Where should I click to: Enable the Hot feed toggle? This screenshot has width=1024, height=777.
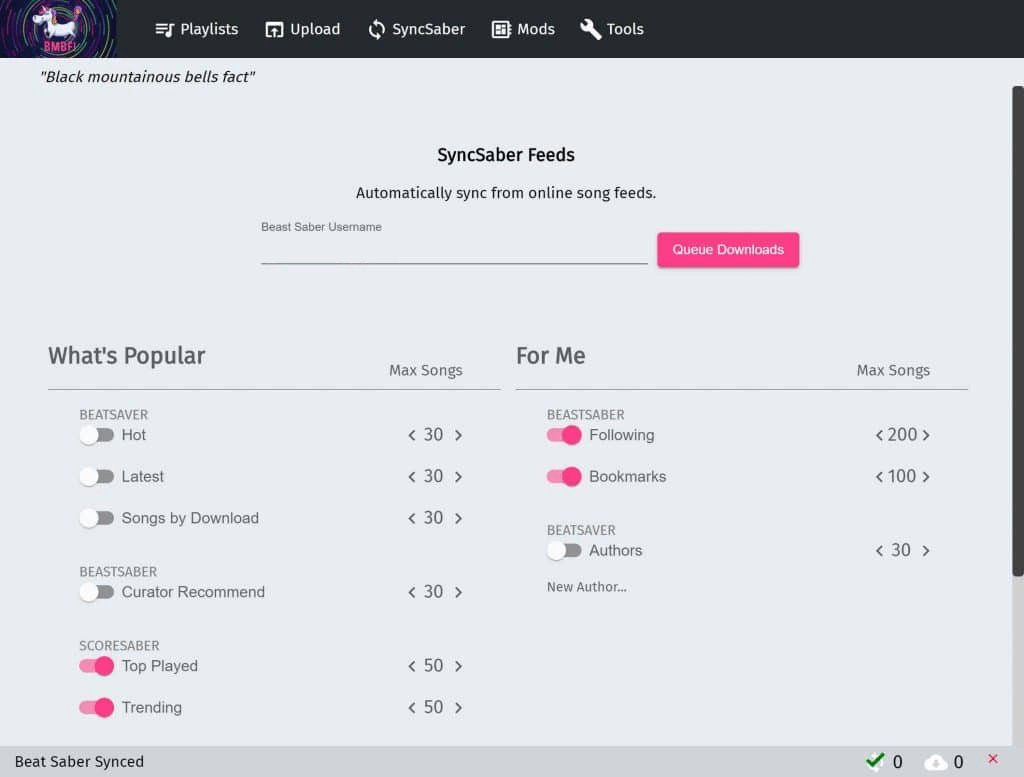tap(97, 435)
